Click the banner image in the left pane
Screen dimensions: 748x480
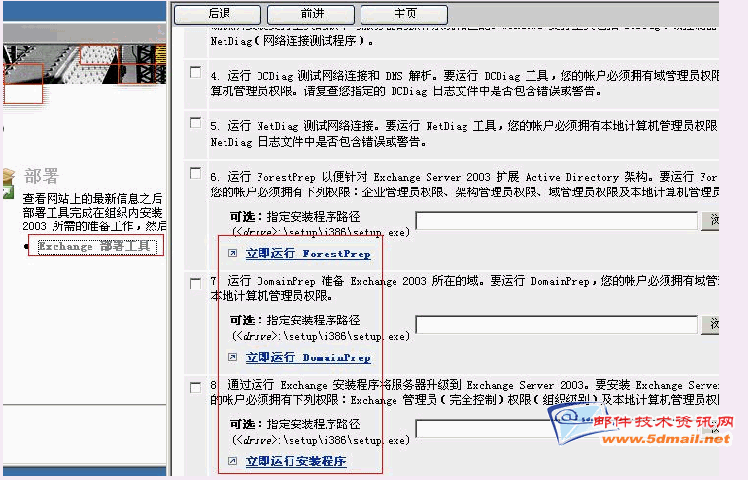coord(84,65)
